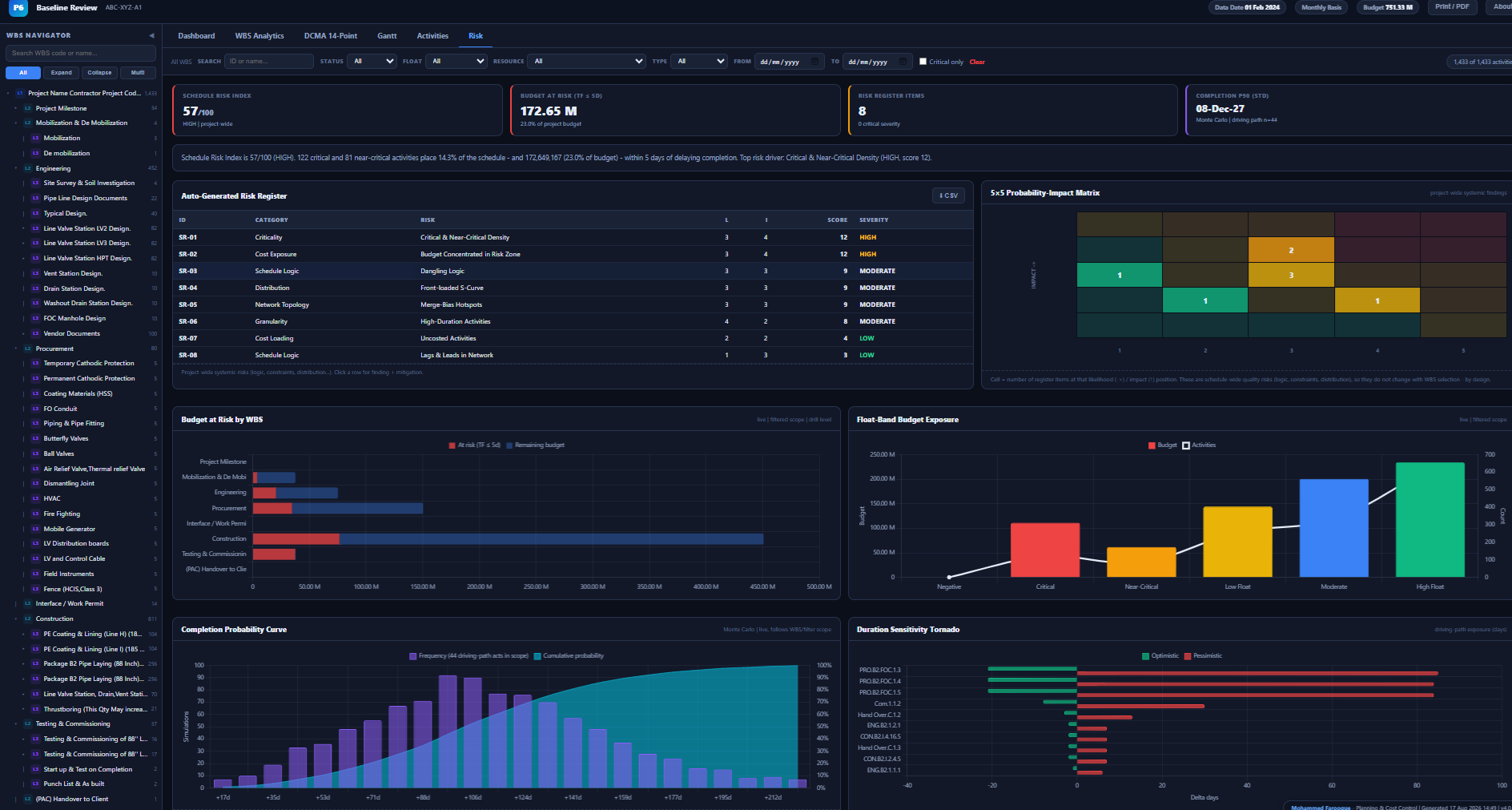Toggle Activities legend in Float-Band Budget Exposure chart
Screen dimensions: 1512x810
1200,445
